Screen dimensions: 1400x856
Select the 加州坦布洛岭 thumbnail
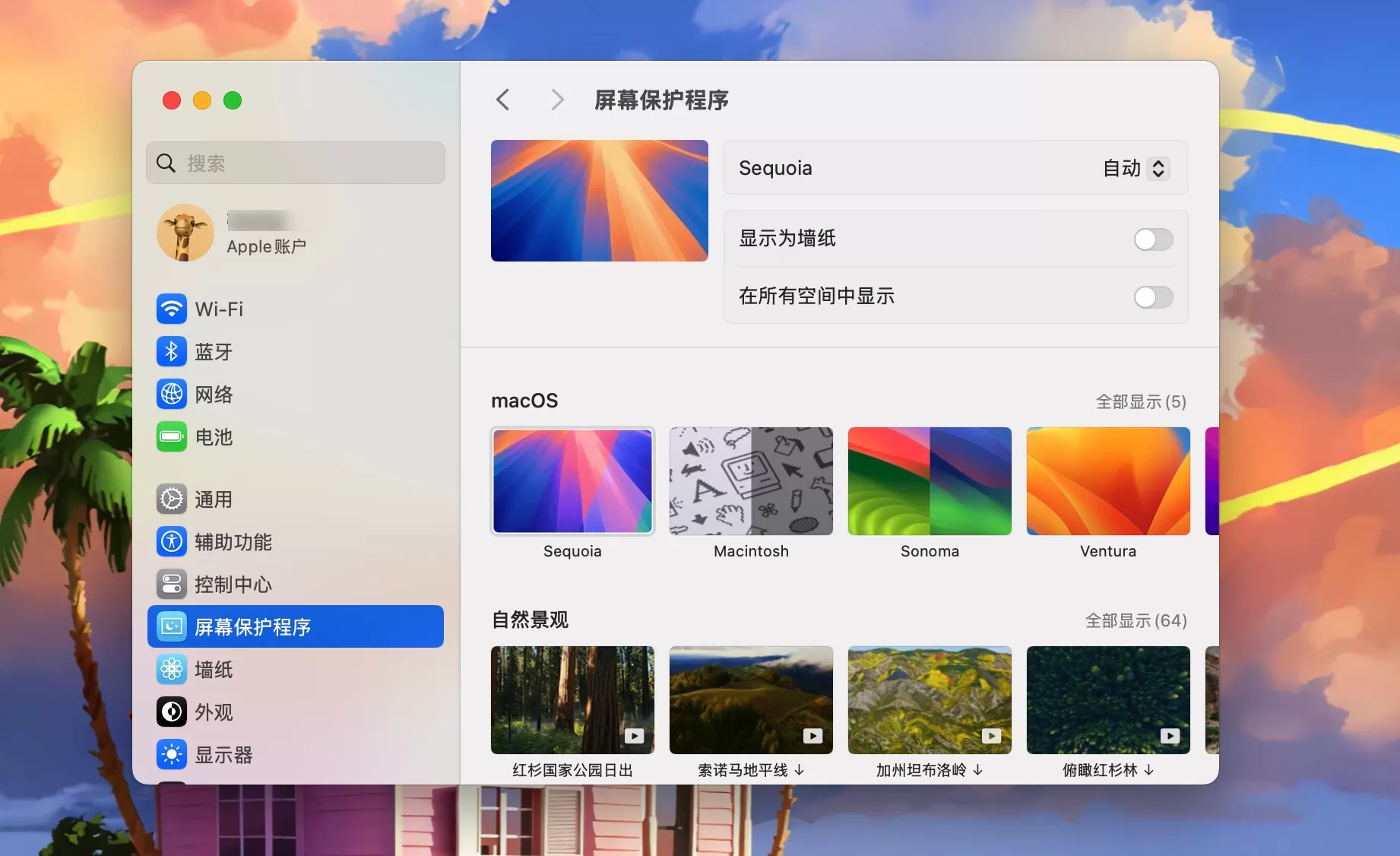tap(930, 700)
